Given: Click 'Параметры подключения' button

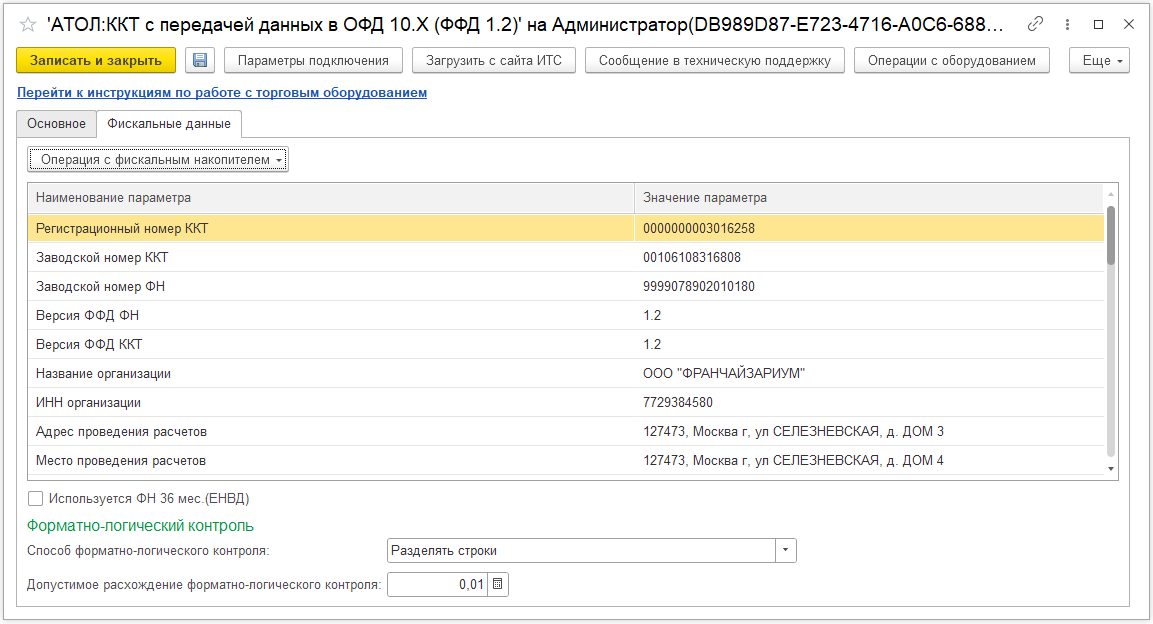Looking at the screenshot, I should [x=313, y=61].
